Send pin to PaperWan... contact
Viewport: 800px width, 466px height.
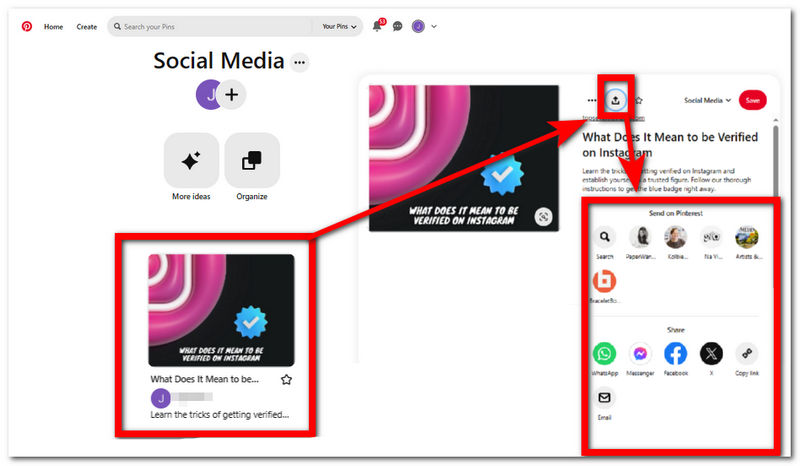[x=640, y=237]
